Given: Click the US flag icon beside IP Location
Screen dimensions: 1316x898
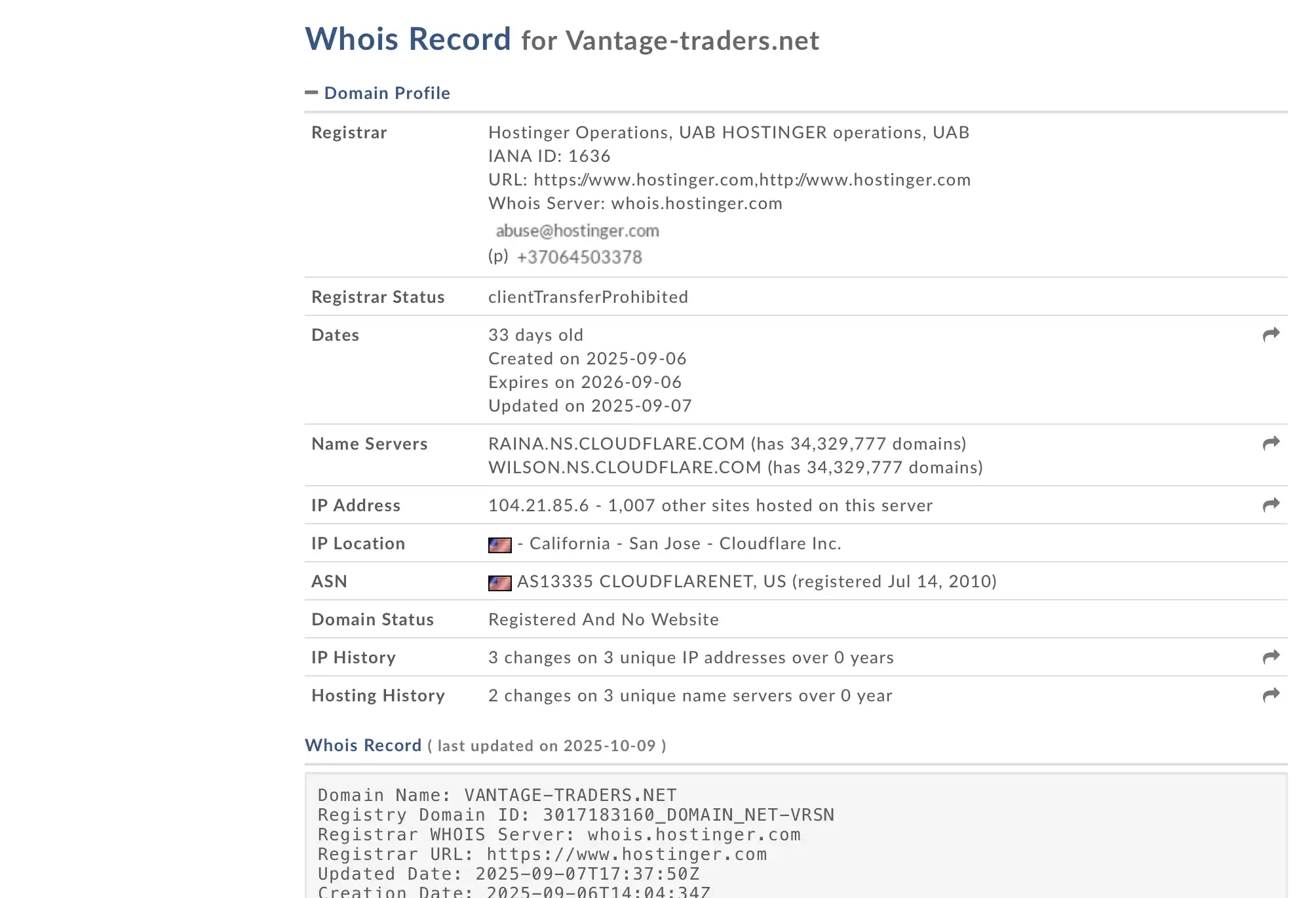Looking at the screenshot, I should click(499, 545).
